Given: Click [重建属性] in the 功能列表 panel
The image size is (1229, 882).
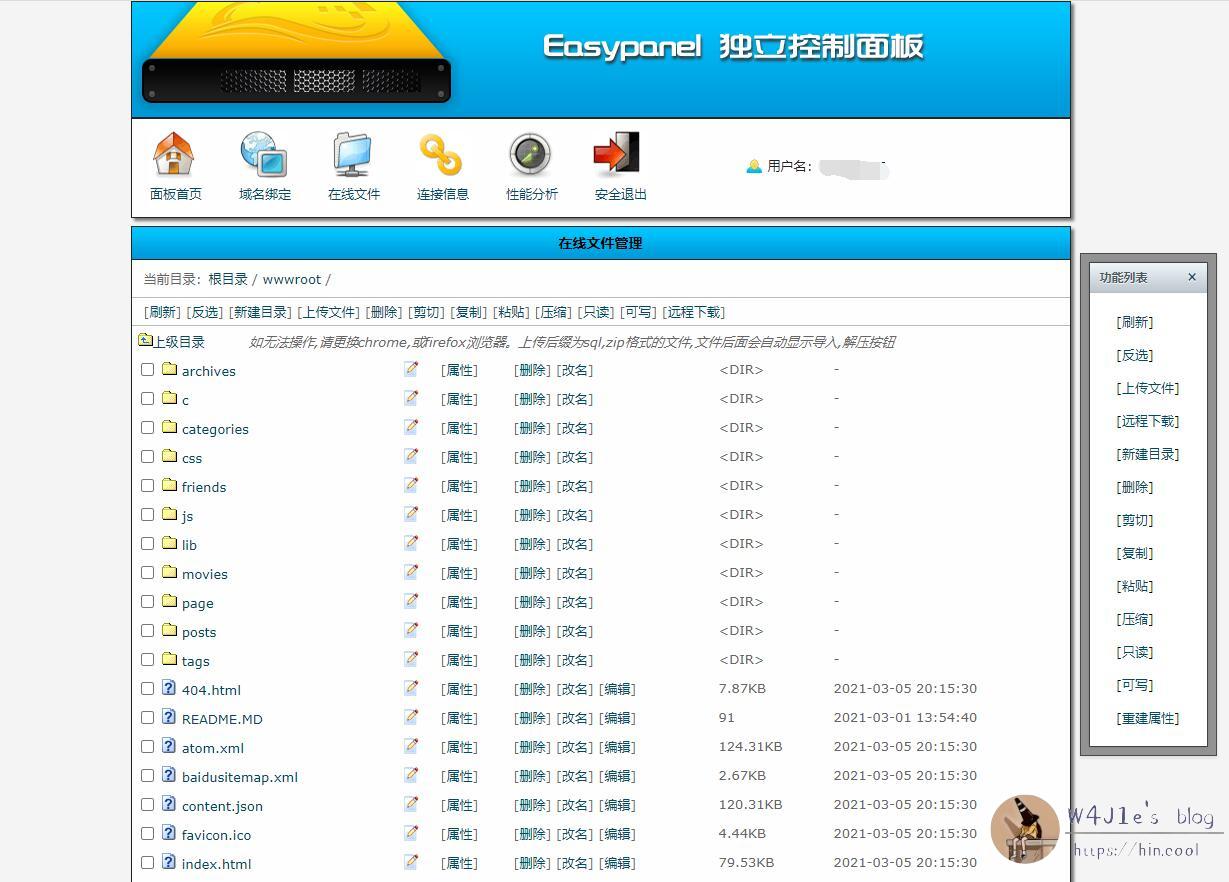Looking at the screenshot, I should click(x=1148, y=718).
